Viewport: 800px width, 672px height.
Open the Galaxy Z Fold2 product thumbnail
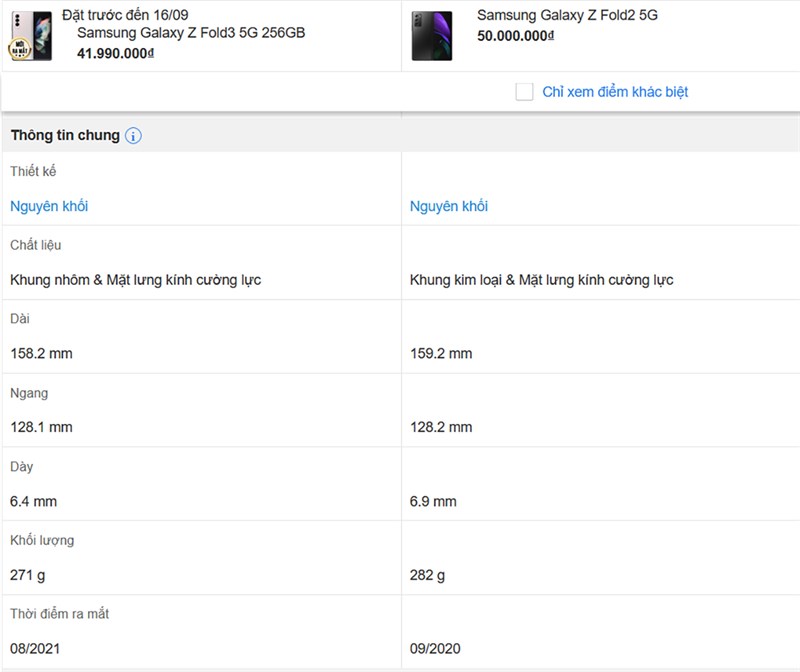(x=432, y=36)
